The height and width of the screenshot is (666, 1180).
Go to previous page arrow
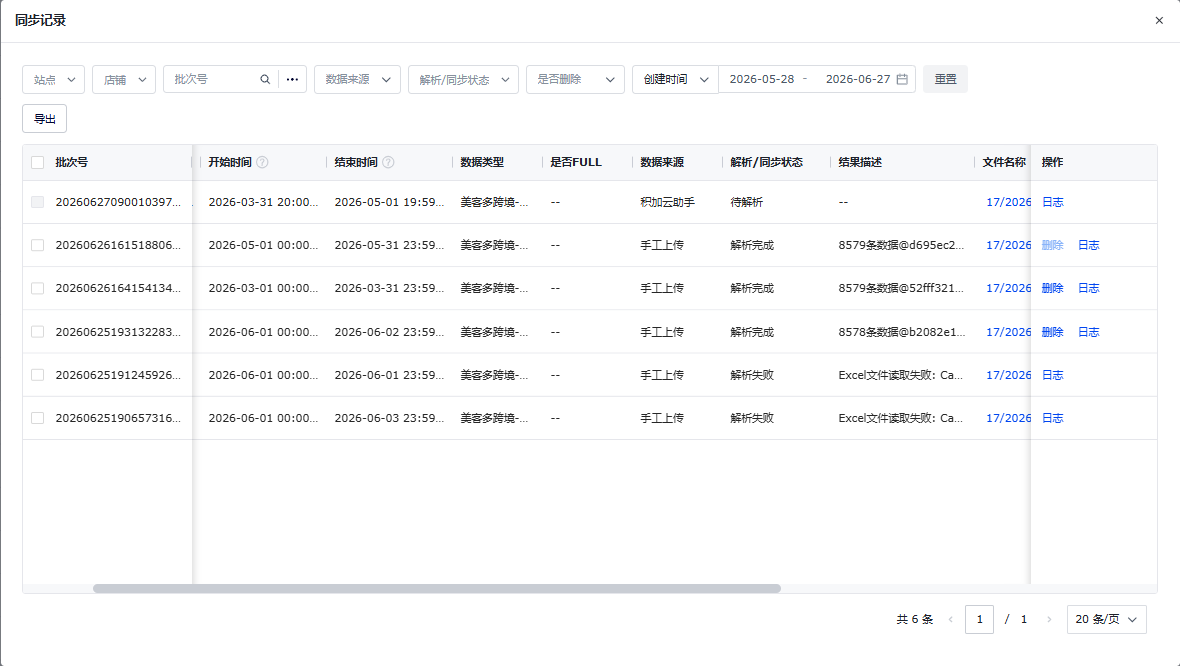[950, 619]
